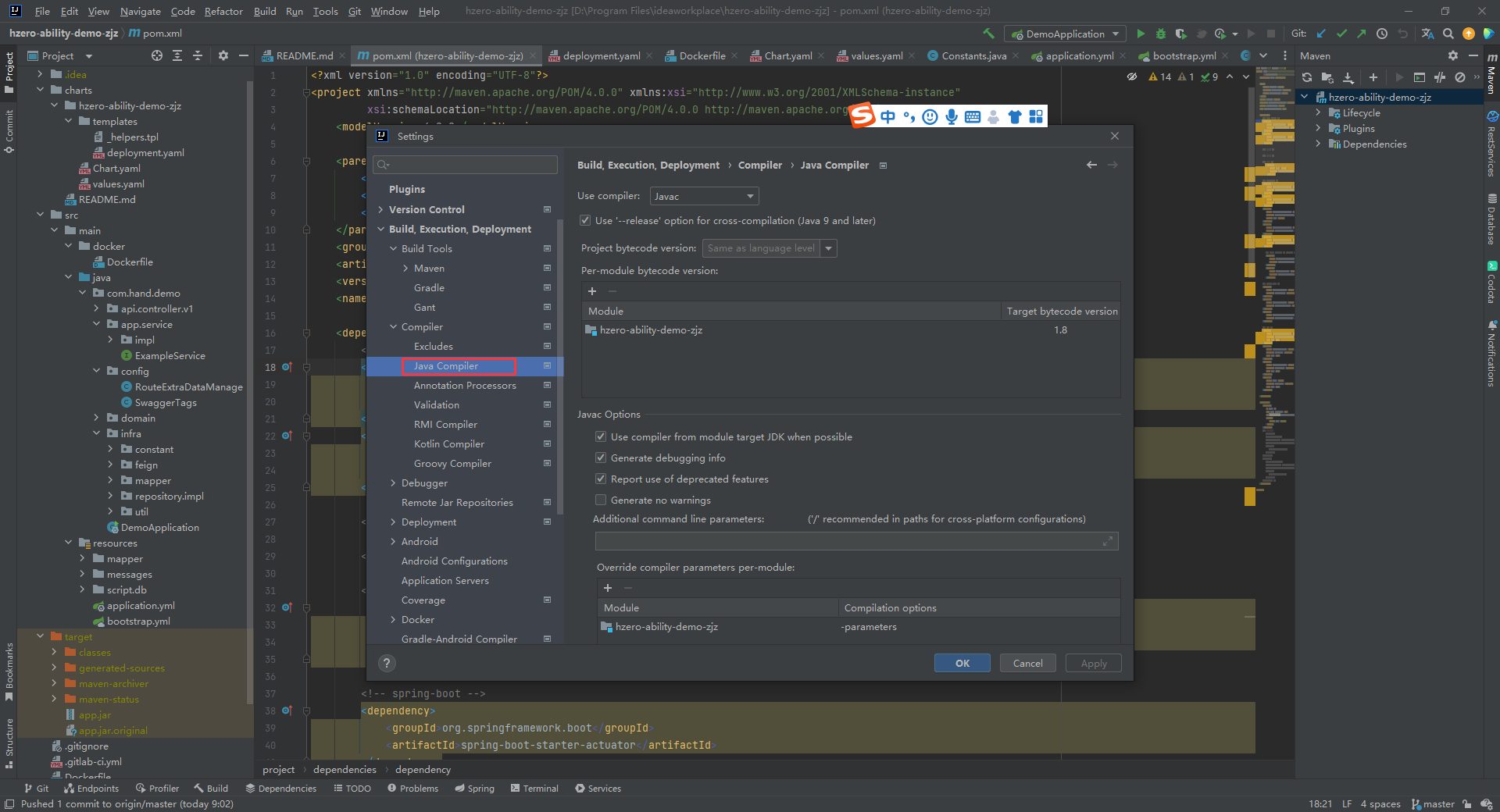Click the Maven download sources icon
The image size is (1500, 812).
click(x=1348, y=77)
